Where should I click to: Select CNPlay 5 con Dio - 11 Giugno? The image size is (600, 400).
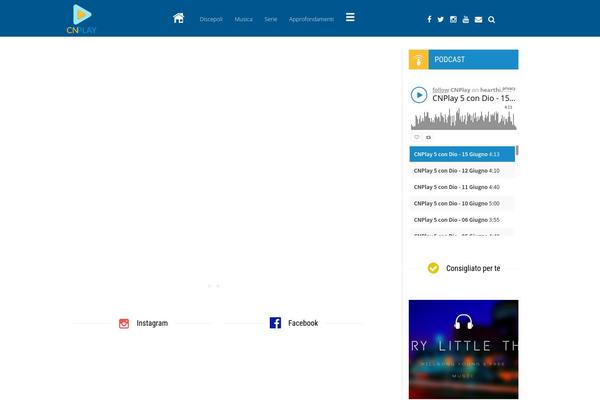coord(462,187)
